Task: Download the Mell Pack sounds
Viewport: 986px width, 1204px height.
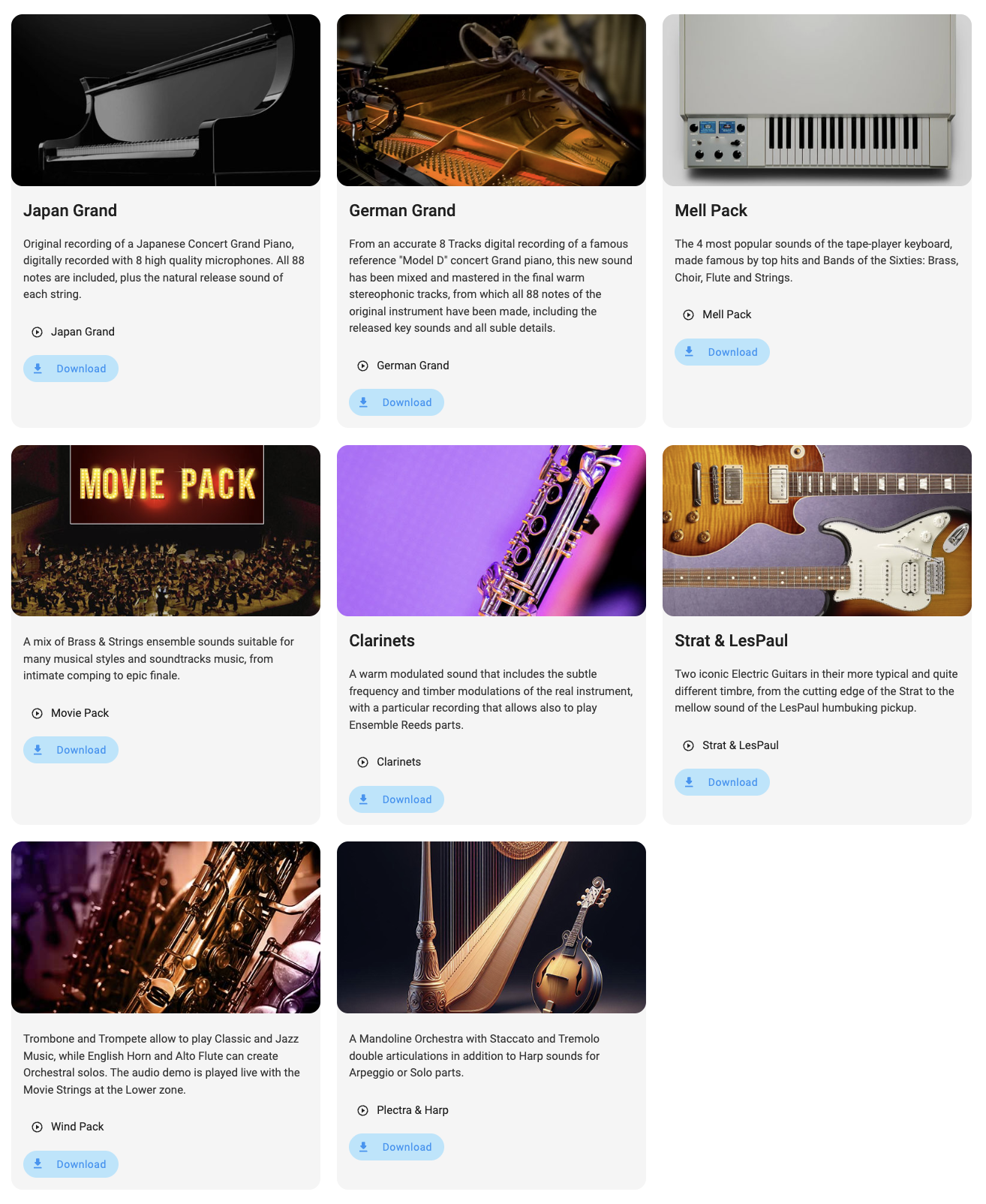Action: 722,352
